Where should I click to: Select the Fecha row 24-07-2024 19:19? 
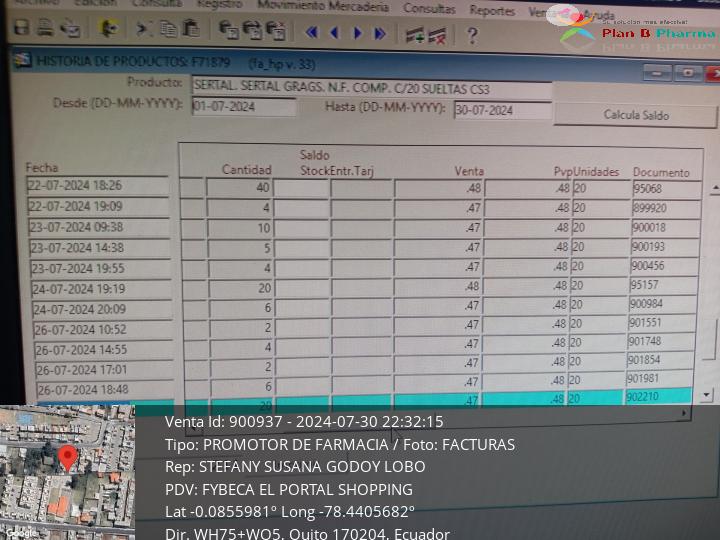[x=102, y=289]
